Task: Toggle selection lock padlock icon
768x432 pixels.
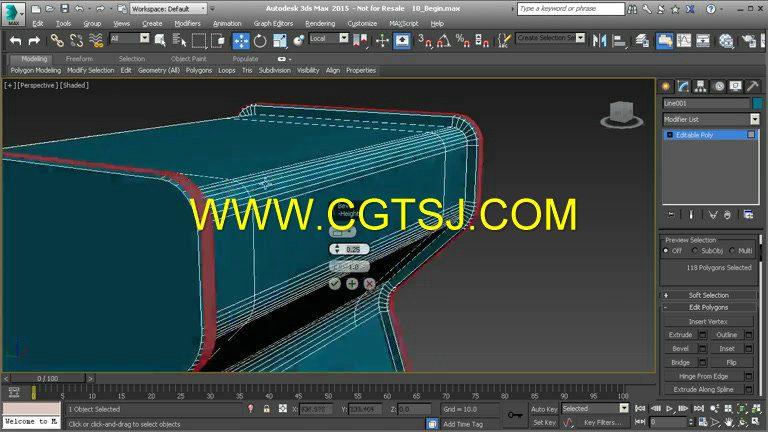Action: pos(266,408)
